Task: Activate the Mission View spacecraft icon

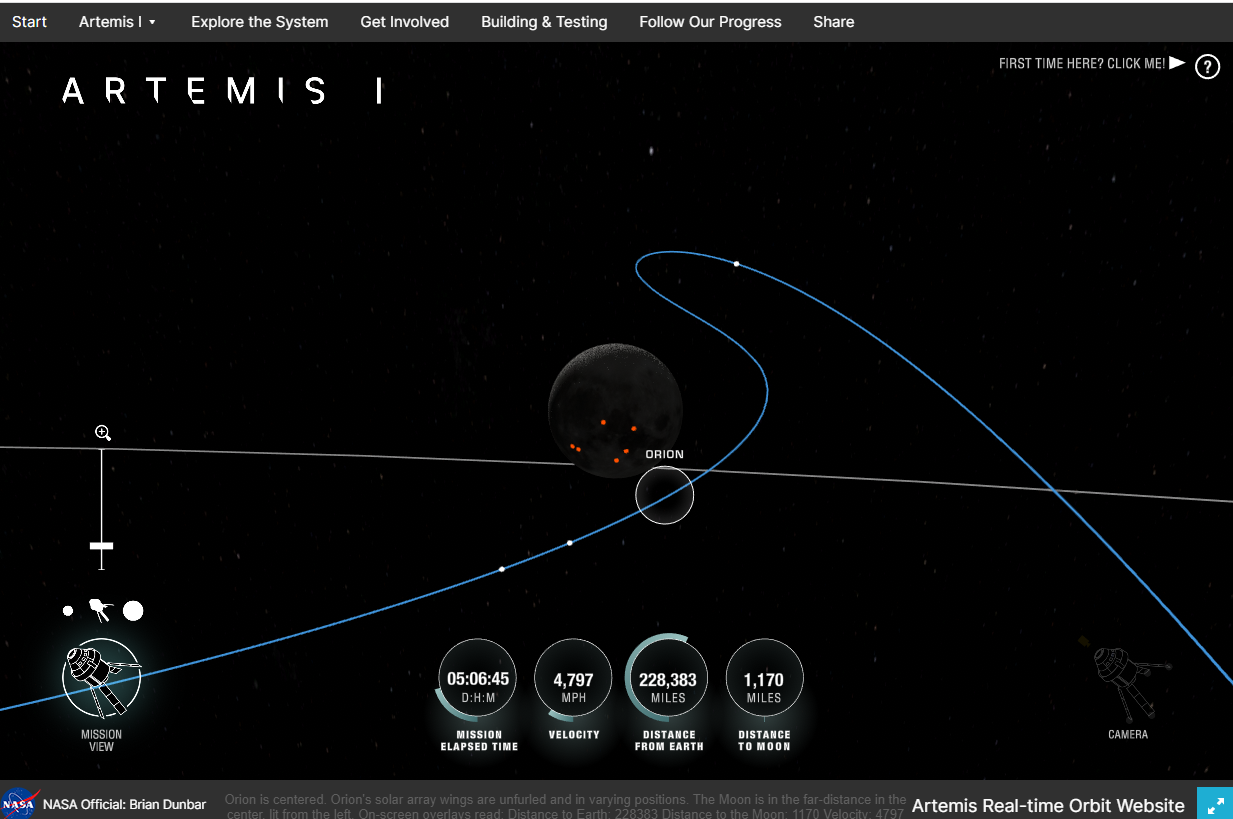Action: click(x=102, y=678)
